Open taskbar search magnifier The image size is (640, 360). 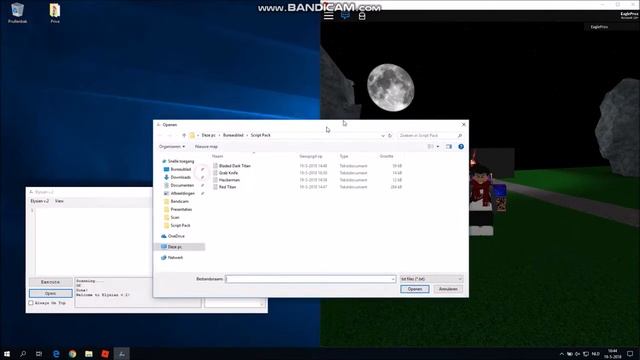(23, 354)
